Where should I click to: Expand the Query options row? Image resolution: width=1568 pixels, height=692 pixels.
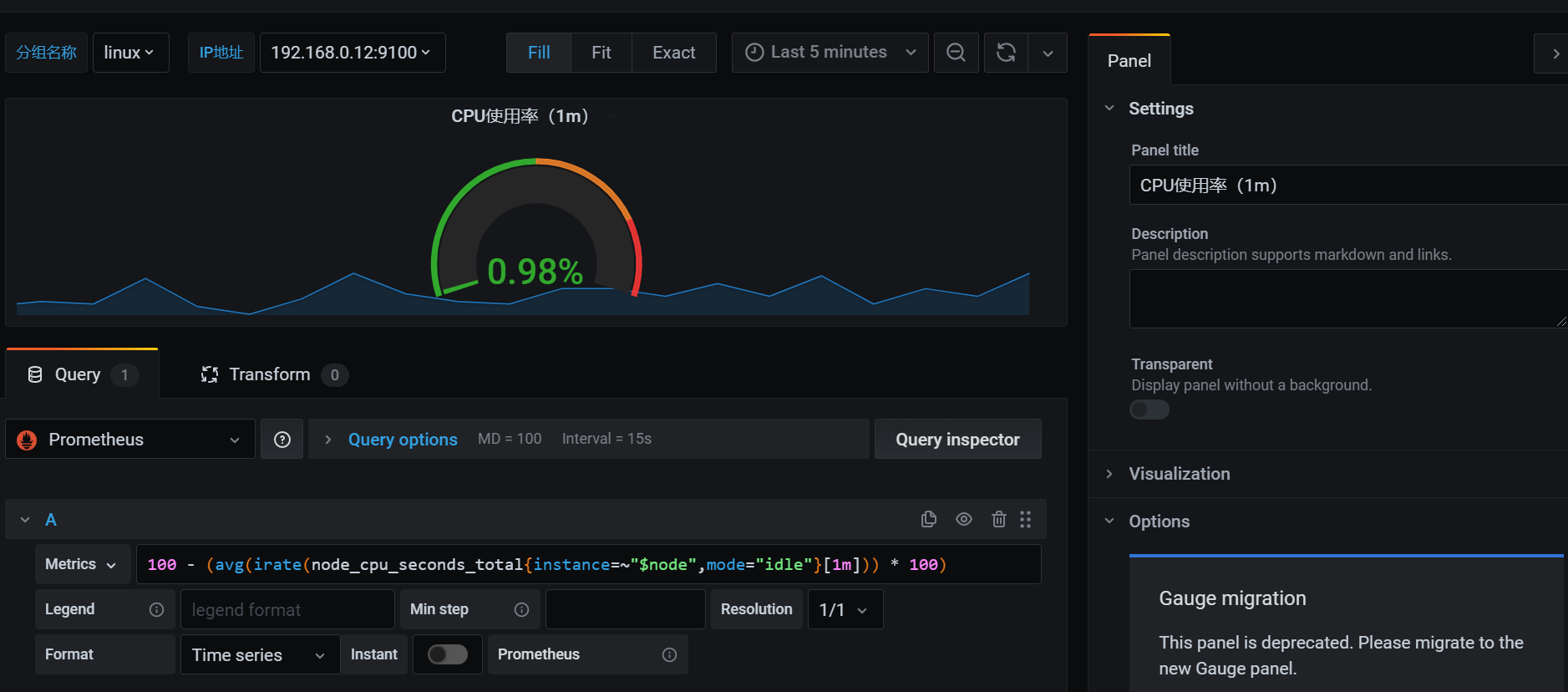coord(589,440)
